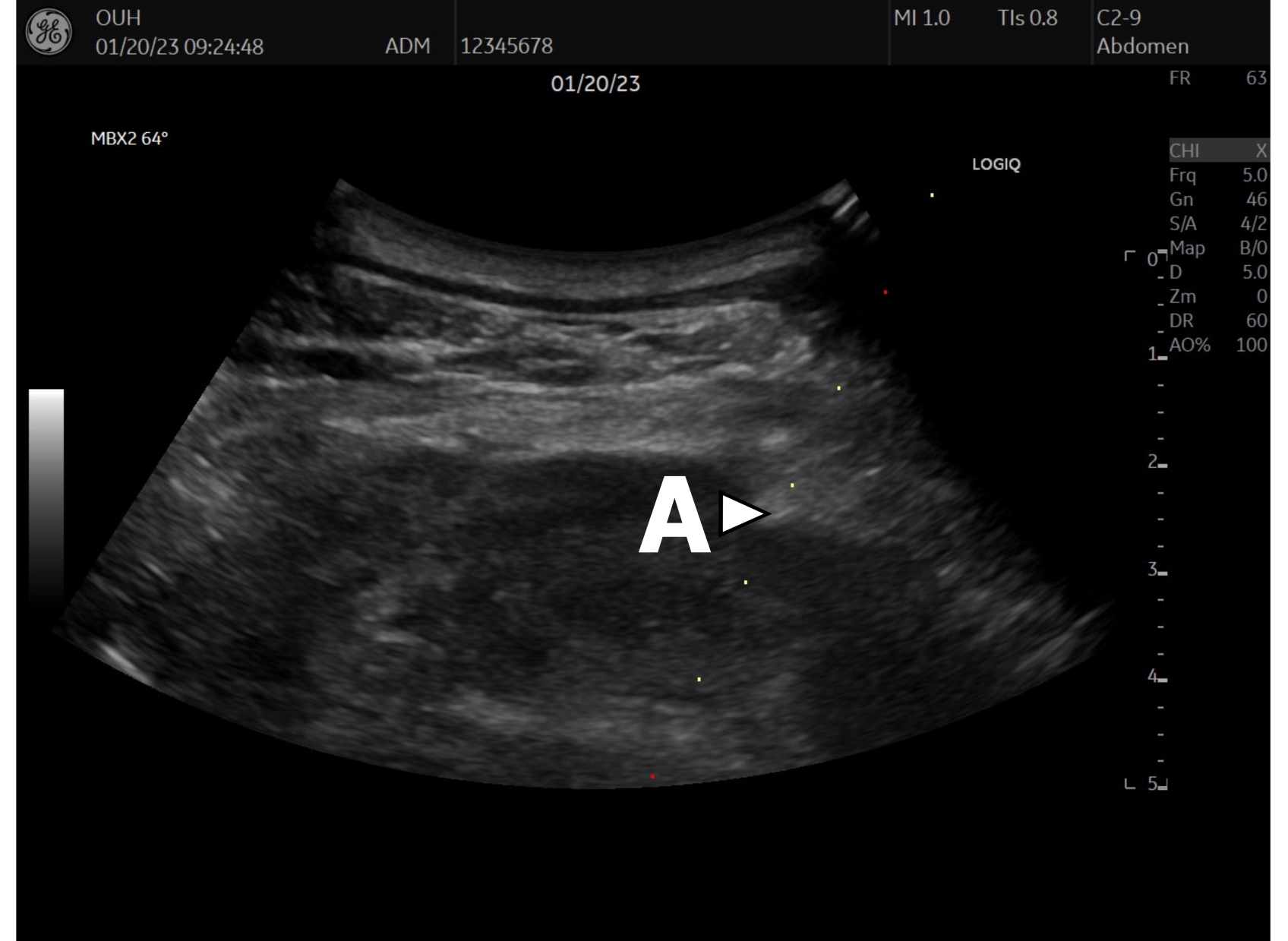Click the Frq 5.0 parameter
Screen dimensions: 1288x941
pyautogui.click(x=1218, y=175)
